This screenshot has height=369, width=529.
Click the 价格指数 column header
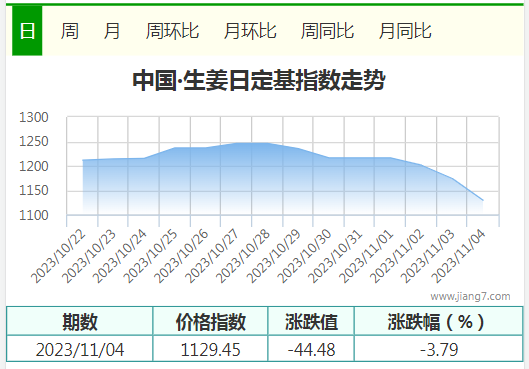210,321
